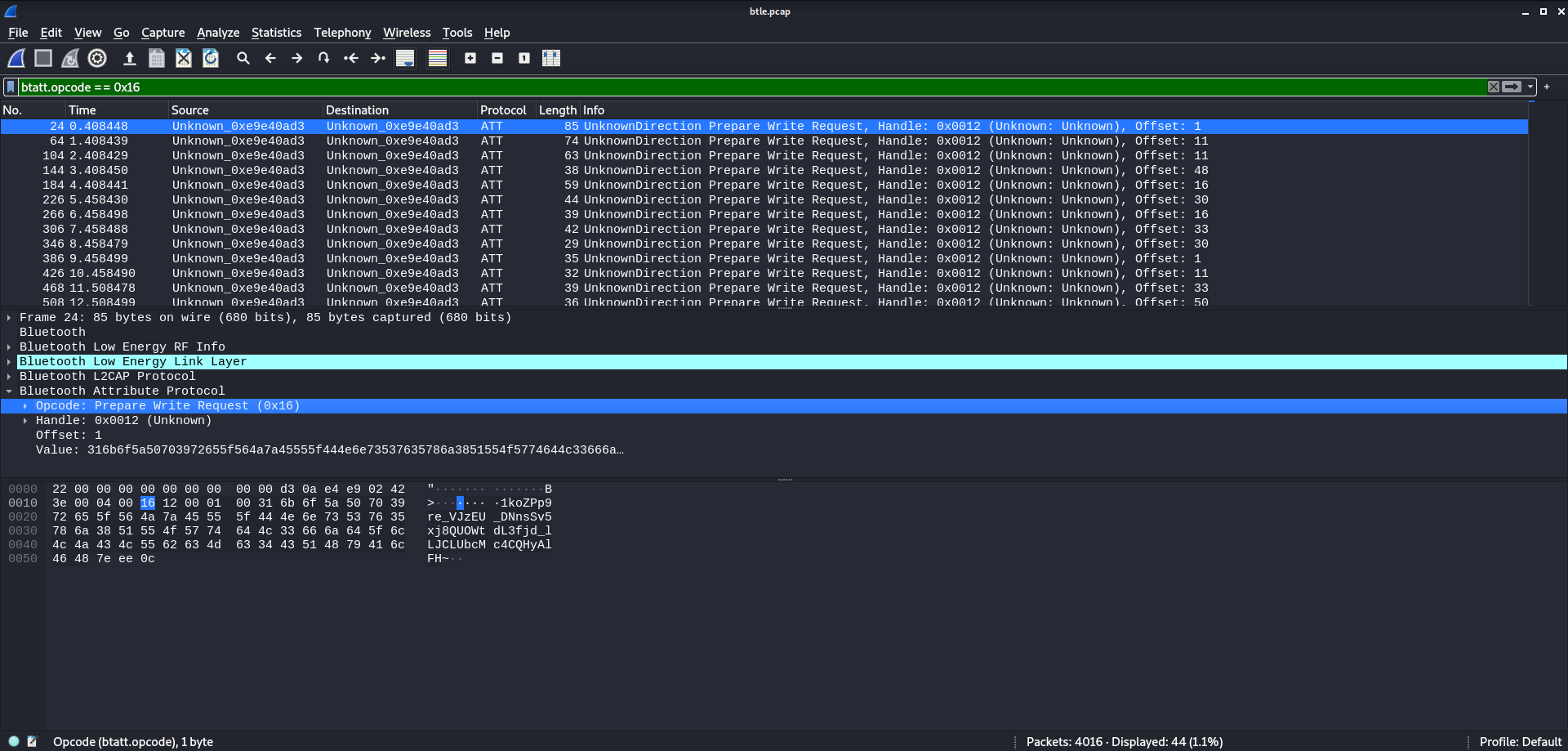1568x751 pixels.
Task: Sort by the No. column header
Action: (x=33, y=110)
